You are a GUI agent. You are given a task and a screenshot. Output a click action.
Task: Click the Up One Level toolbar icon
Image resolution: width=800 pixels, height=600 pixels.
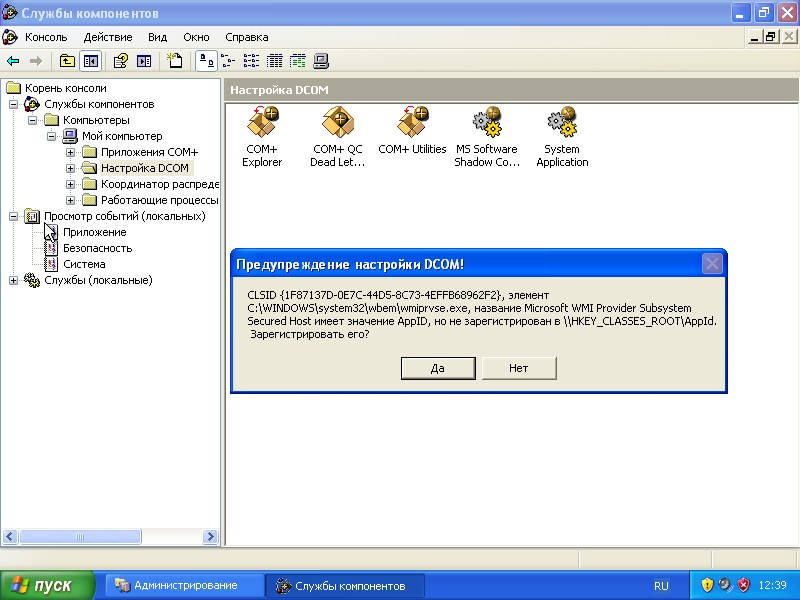pyautogui.click(x=67, y=61)
